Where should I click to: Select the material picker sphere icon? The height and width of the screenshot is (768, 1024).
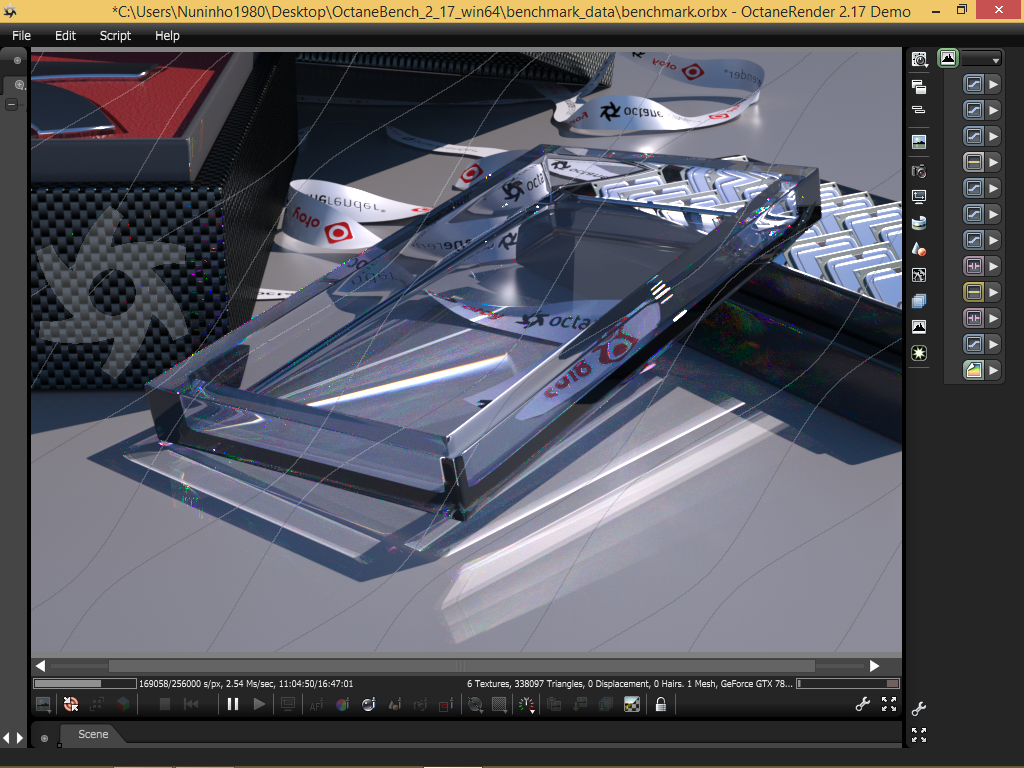point(368,704)
